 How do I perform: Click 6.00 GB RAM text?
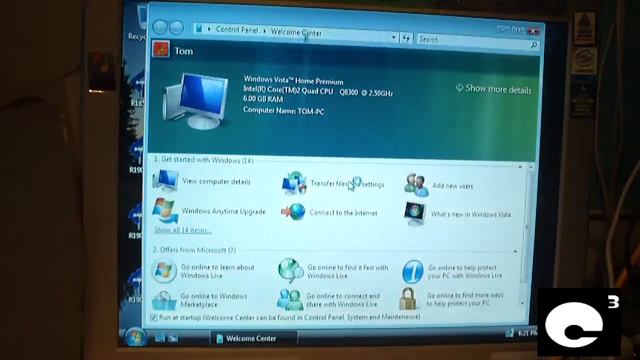(x=263, y=99)
